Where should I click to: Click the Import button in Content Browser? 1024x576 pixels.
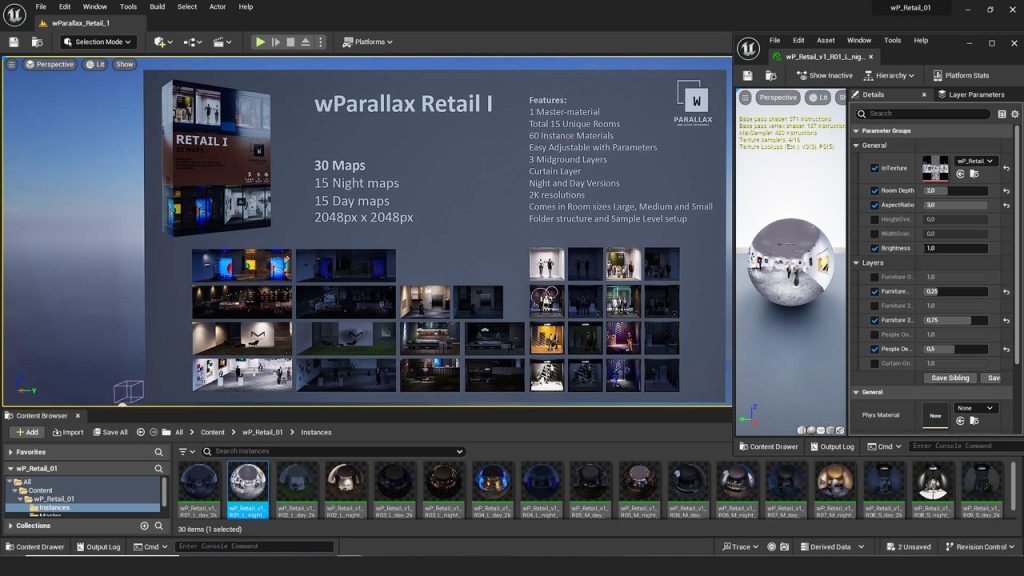click(67, 432)
